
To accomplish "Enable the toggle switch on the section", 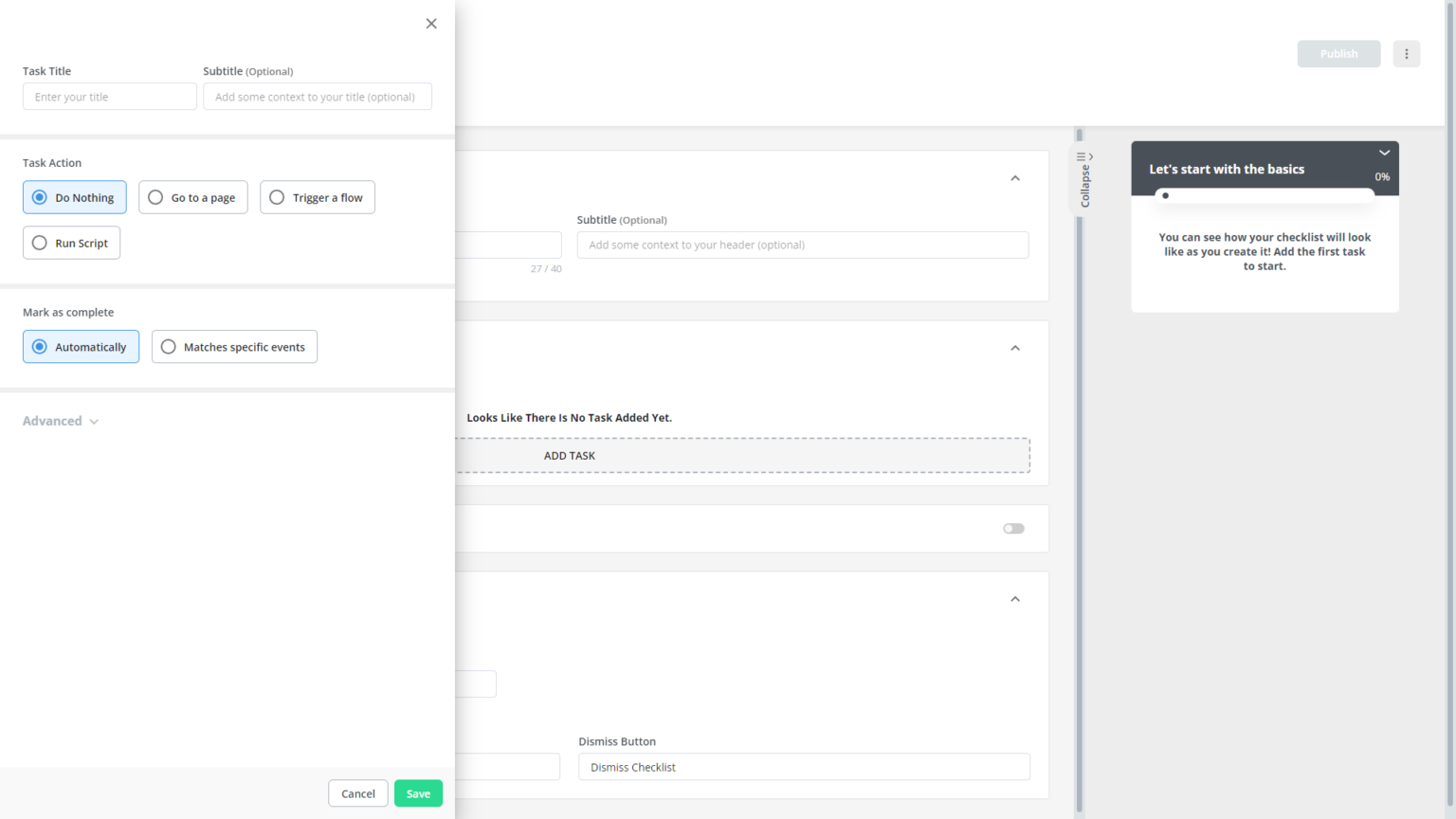I will coord(1012,528).
